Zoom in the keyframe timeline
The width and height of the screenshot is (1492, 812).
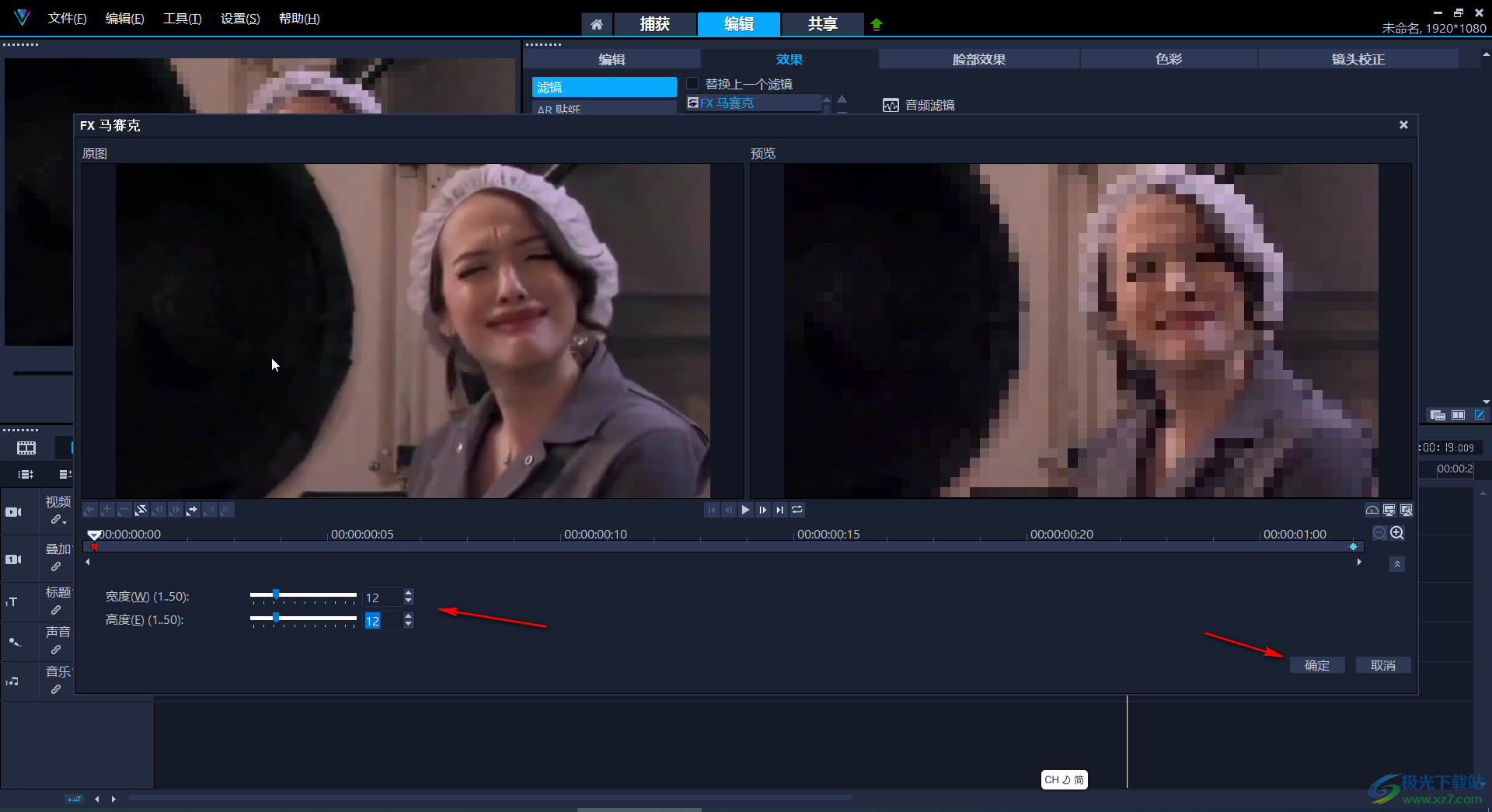(1396, 533)
